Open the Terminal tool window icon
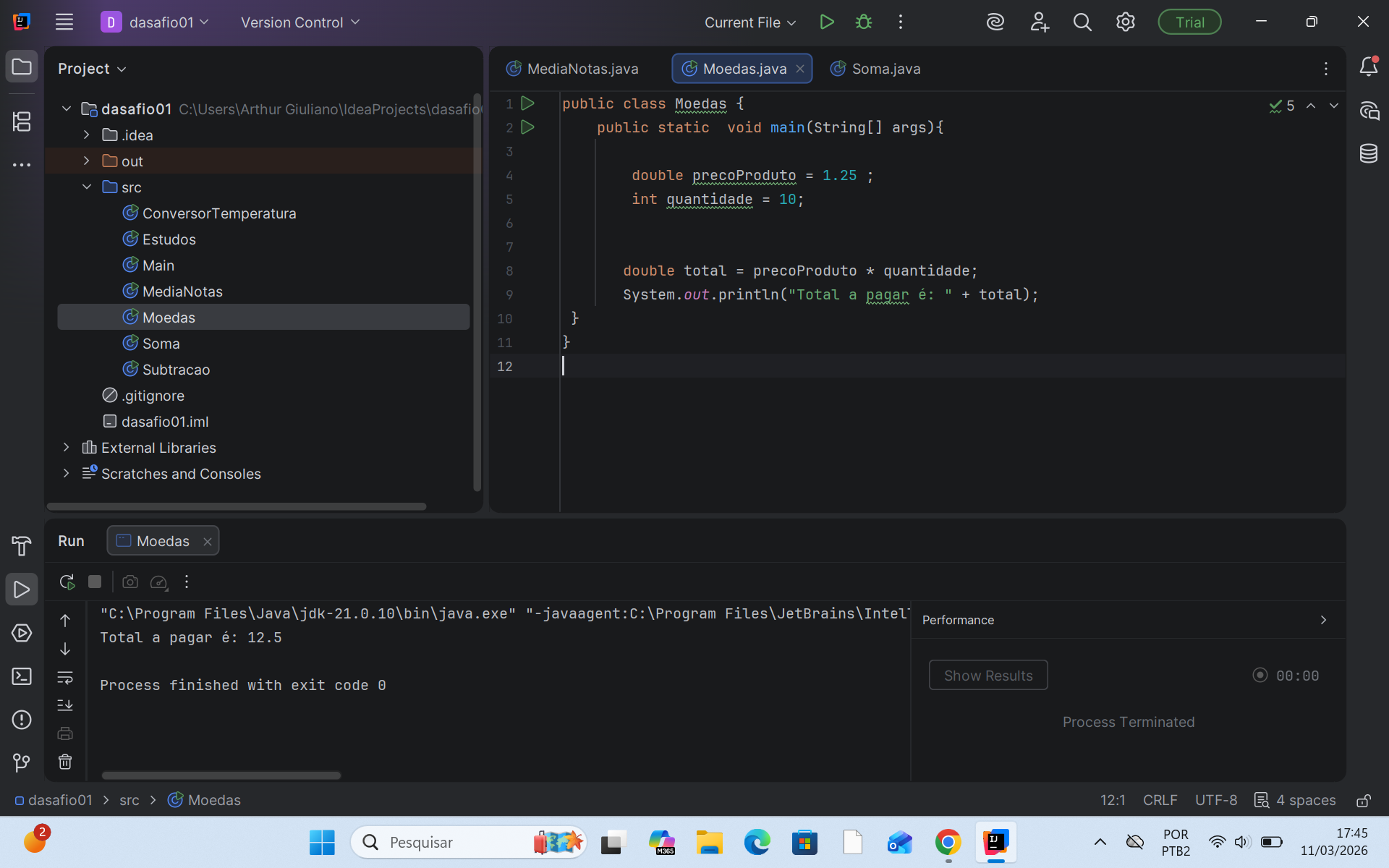Image resolution: width=1389 pixels, height=868 pixels. [x=22, y=676]
